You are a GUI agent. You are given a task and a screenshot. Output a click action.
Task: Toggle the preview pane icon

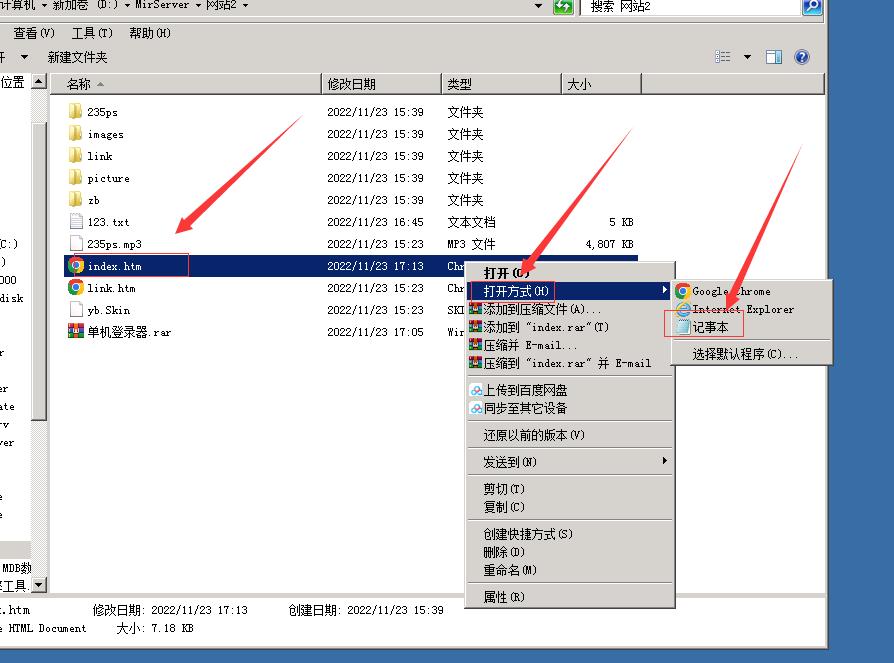click(774, 56)
